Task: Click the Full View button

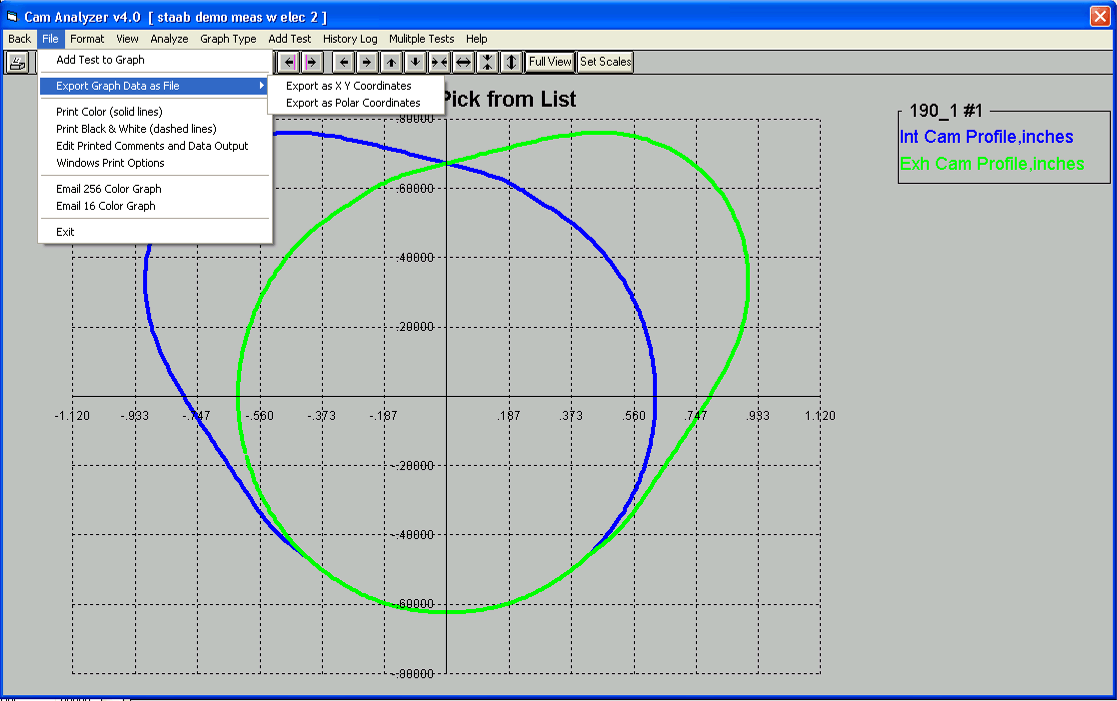Action: pyautogui.click(x=550, y=62)
